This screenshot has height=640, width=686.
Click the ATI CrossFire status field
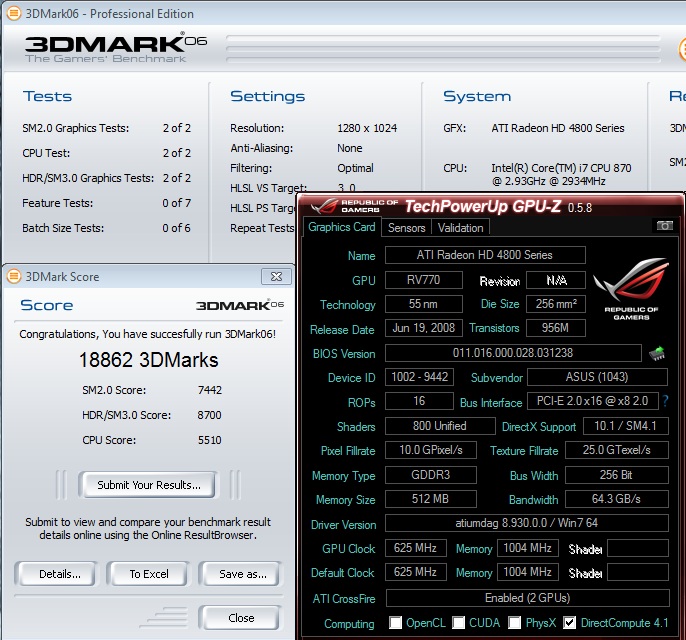528,598
